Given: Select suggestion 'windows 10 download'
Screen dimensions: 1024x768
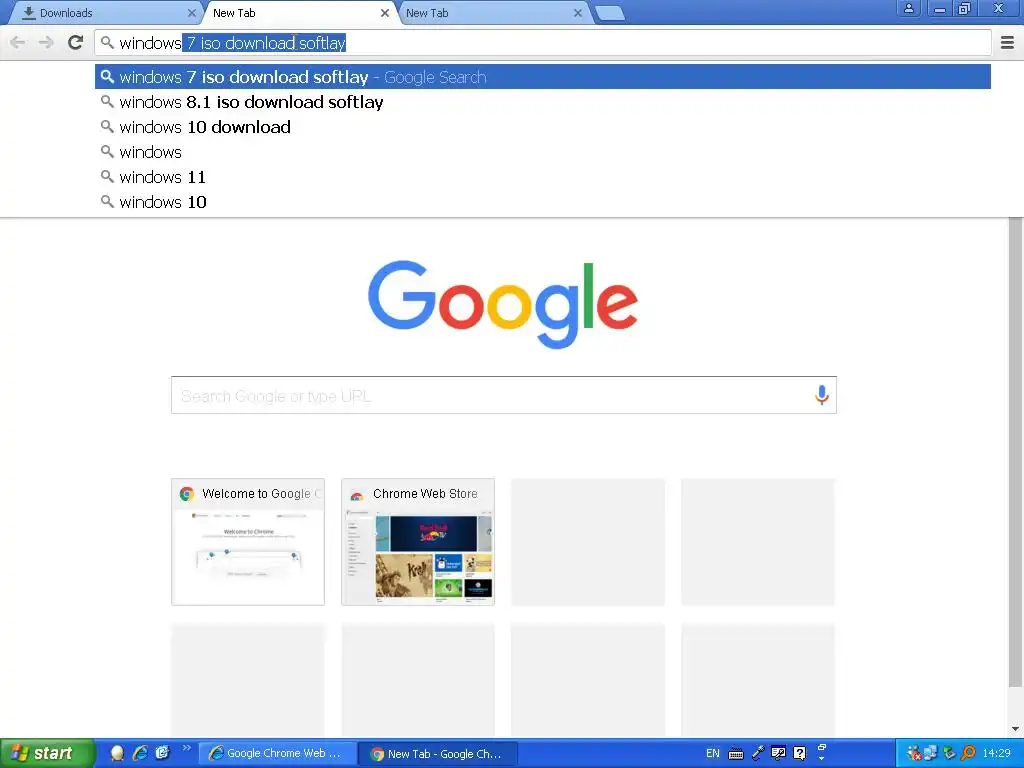Looking at the screenshot, I should click(543, 127).
